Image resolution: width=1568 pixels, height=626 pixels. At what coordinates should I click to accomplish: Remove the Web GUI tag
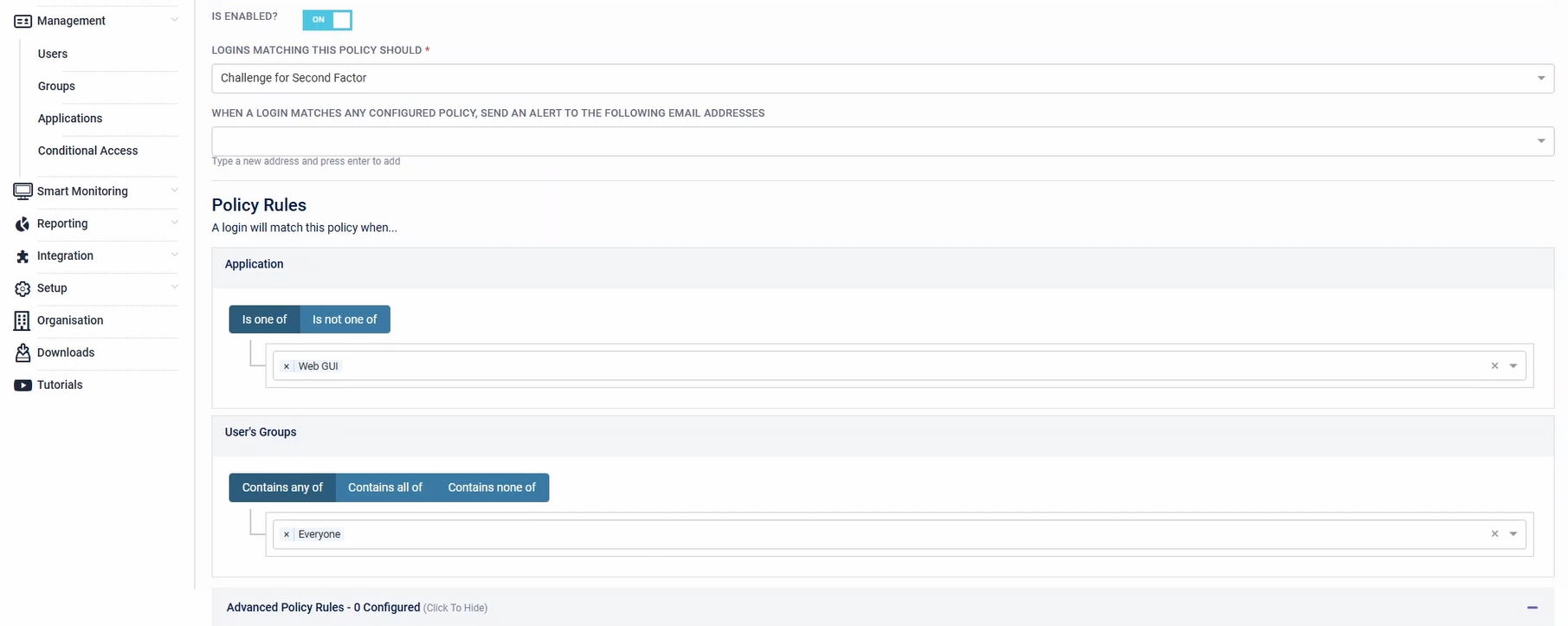tap(287, 366)
